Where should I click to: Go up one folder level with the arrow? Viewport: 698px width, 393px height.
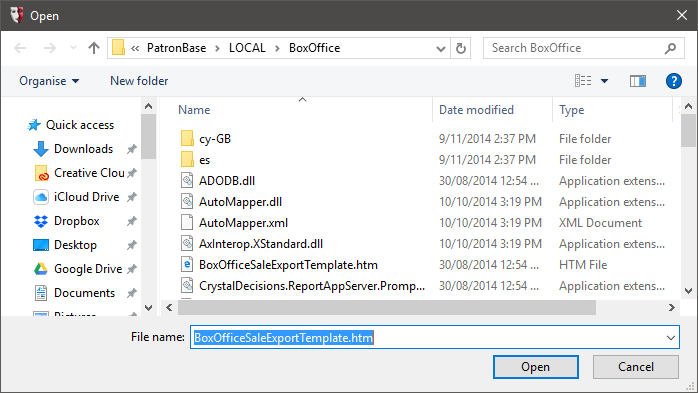pos(93,48)
